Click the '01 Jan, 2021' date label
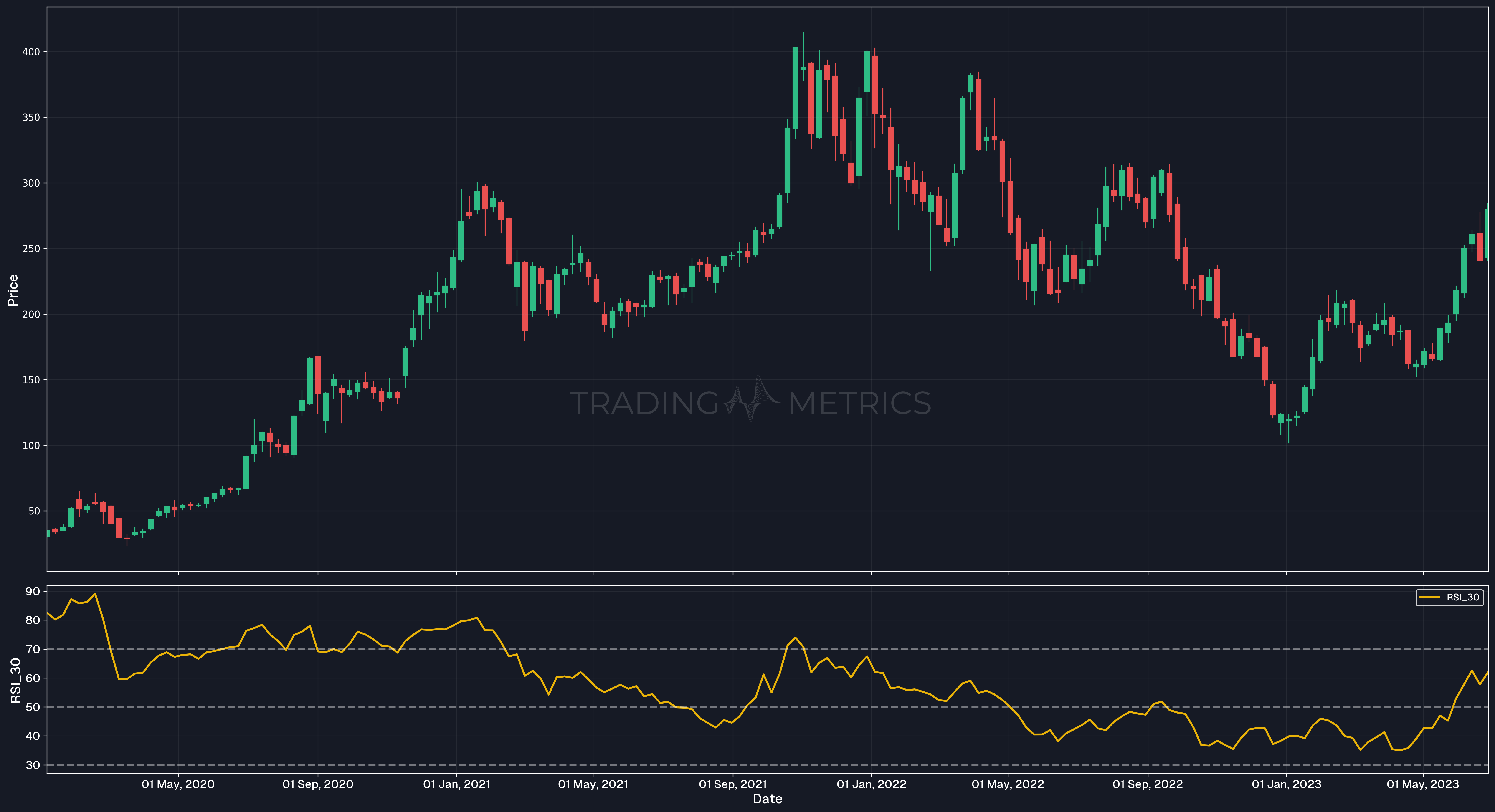The image size is (1495, 812). 457,784
